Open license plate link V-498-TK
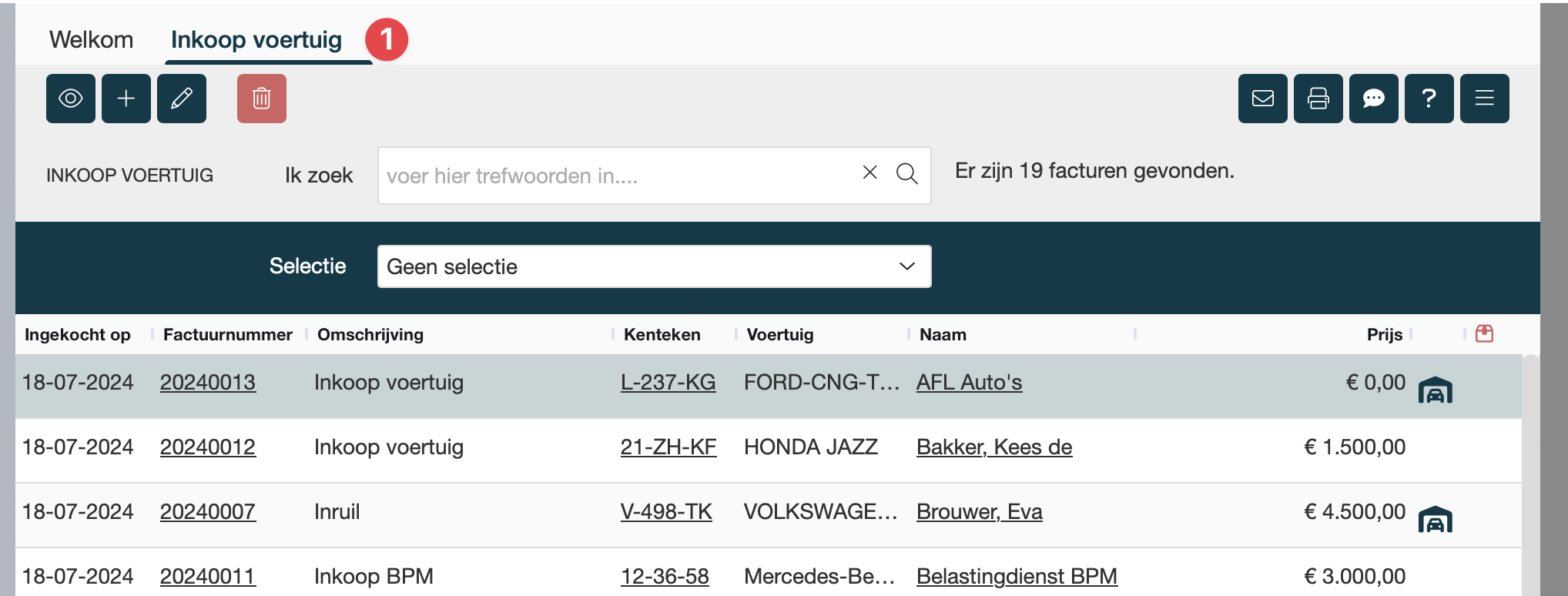1568x596 pixels. click(666, 512)
